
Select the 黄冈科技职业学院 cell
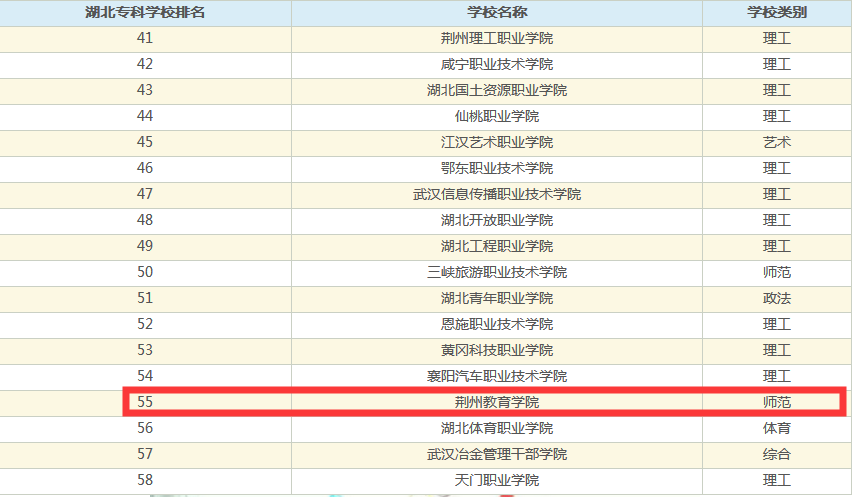pyautogui.click(x=497, y=351)
